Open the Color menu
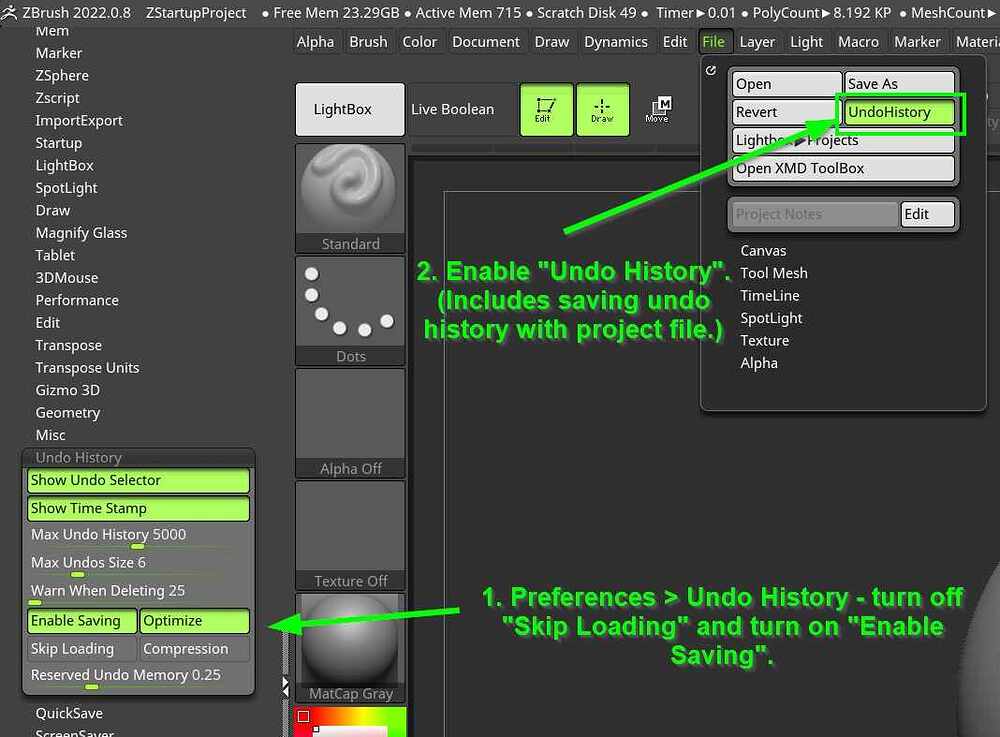The image size is (1000, 737). click(420, 42)
